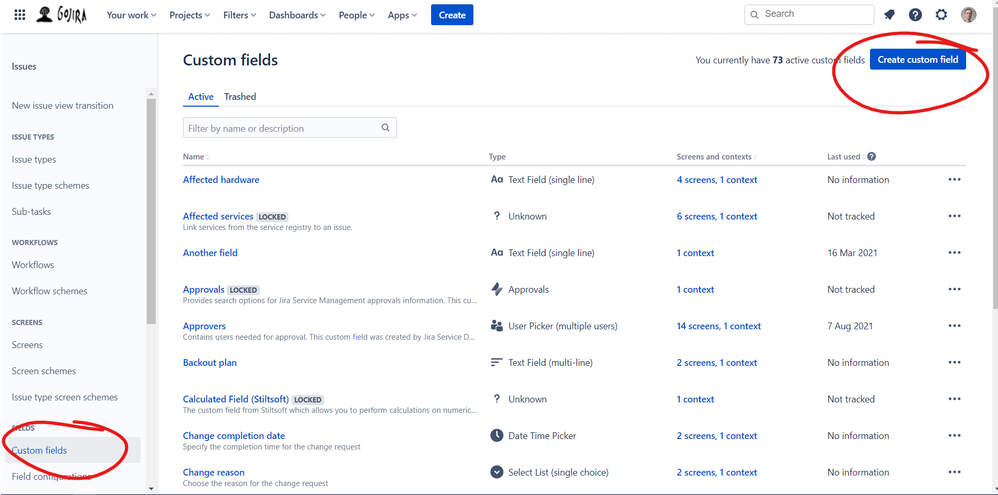Open New issue view transition in sidebar

(x=62, y=106)
